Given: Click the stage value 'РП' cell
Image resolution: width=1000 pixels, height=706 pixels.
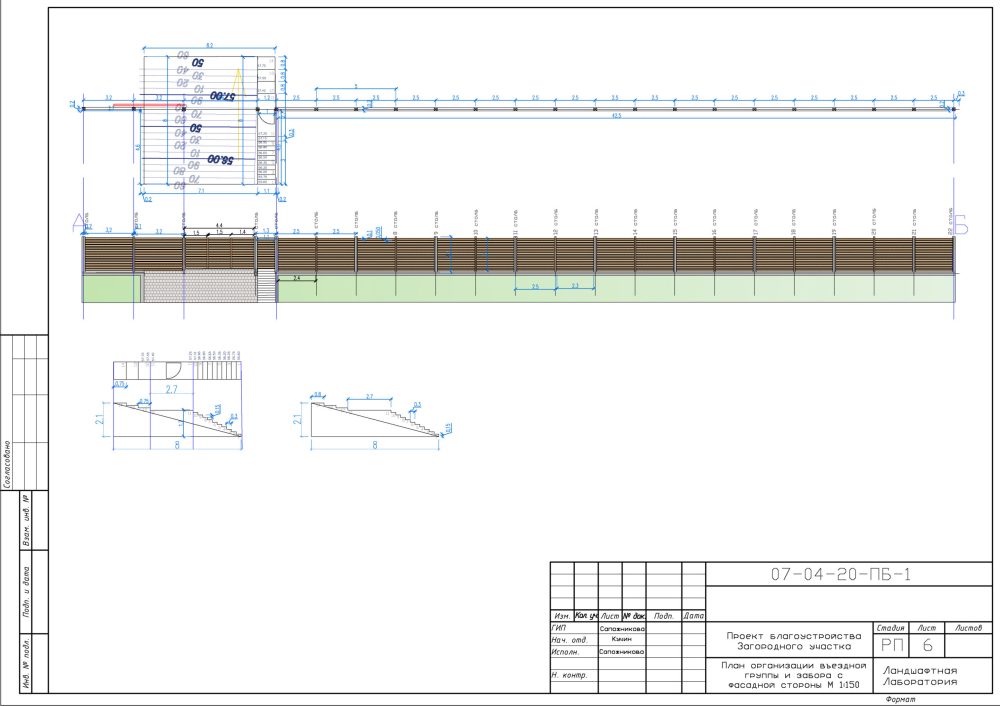Looking at the screenshot, I should tap(890, 646).
